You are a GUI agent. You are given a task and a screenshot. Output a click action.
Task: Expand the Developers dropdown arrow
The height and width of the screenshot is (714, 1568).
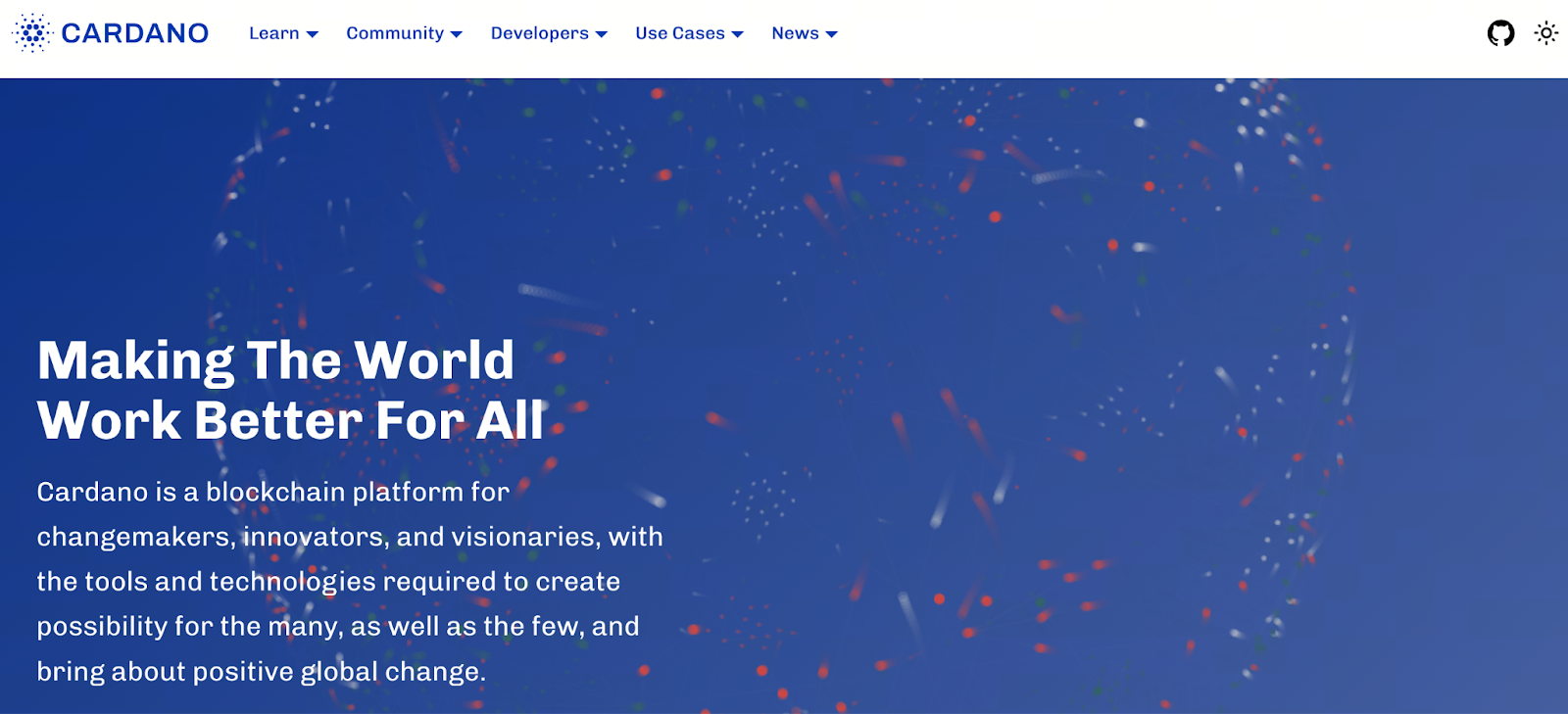pos(602,34)
